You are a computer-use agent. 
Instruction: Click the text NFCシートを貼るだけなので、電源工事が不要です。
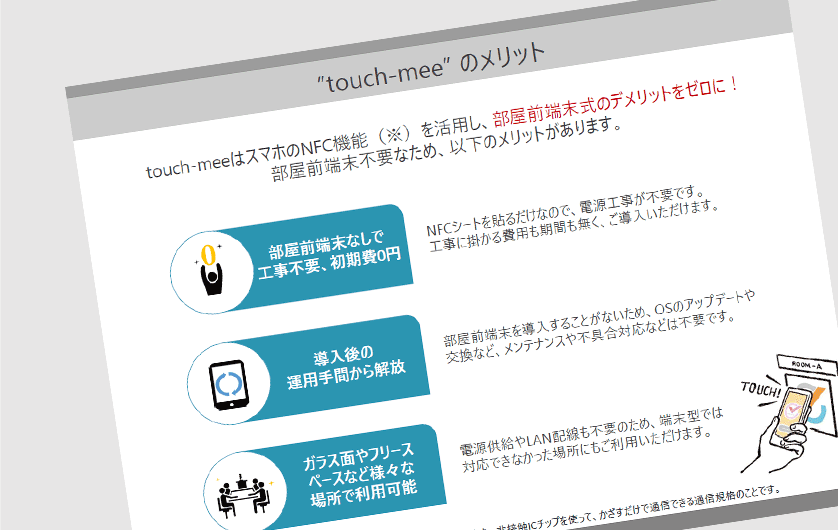(566, 209)
